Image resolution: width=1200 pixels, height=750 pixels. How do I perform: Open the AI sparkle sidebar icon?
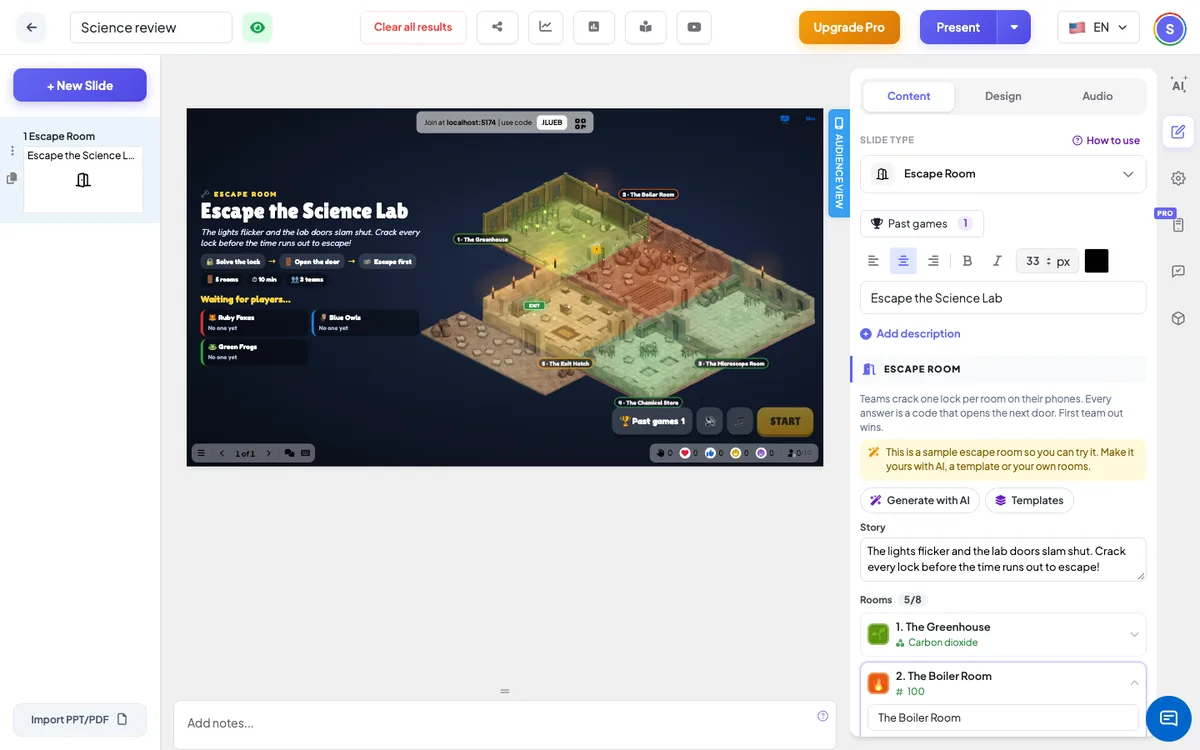(x=1178, y=85)
